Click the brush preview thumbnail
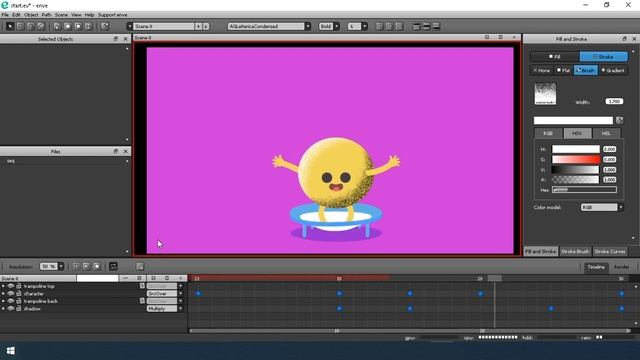 coord(545,94)
